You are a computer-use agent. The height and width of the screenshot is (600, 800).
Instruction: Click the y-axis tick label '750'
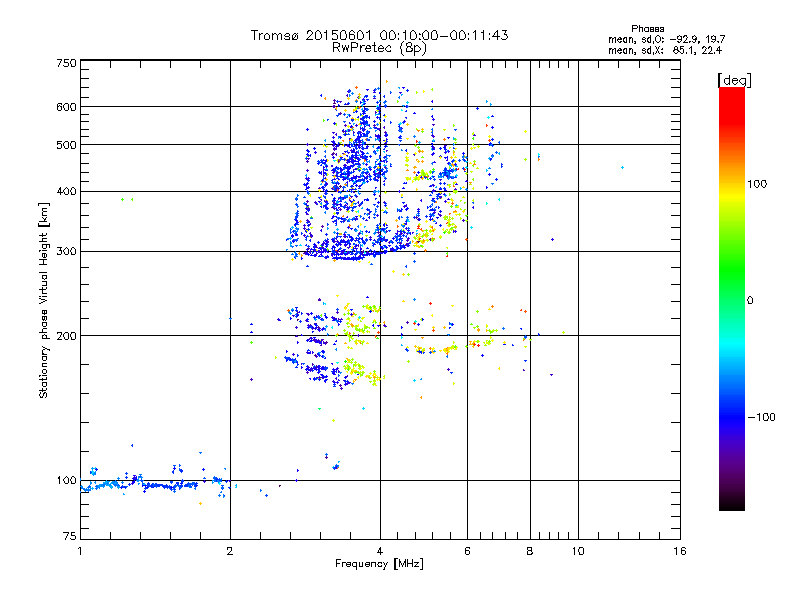click(66, 63)
